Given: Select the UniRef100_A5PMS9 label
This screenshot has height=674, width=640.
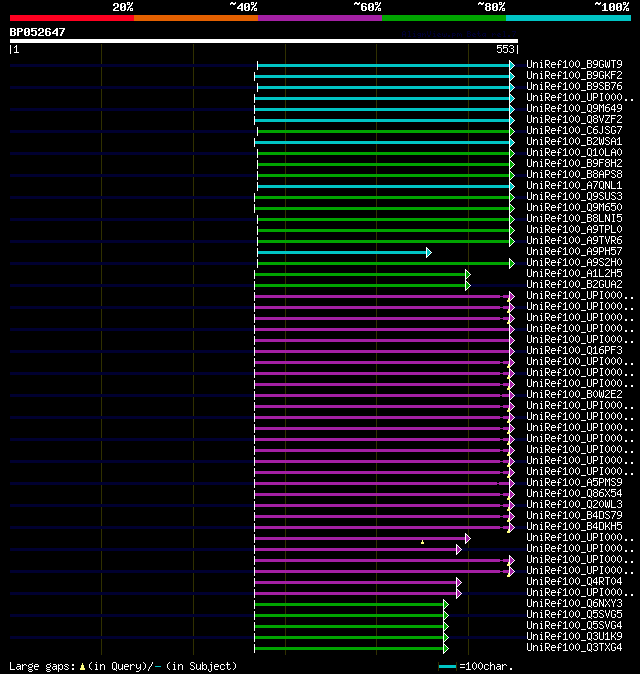Looking at the screenshot, I should 574,483.
